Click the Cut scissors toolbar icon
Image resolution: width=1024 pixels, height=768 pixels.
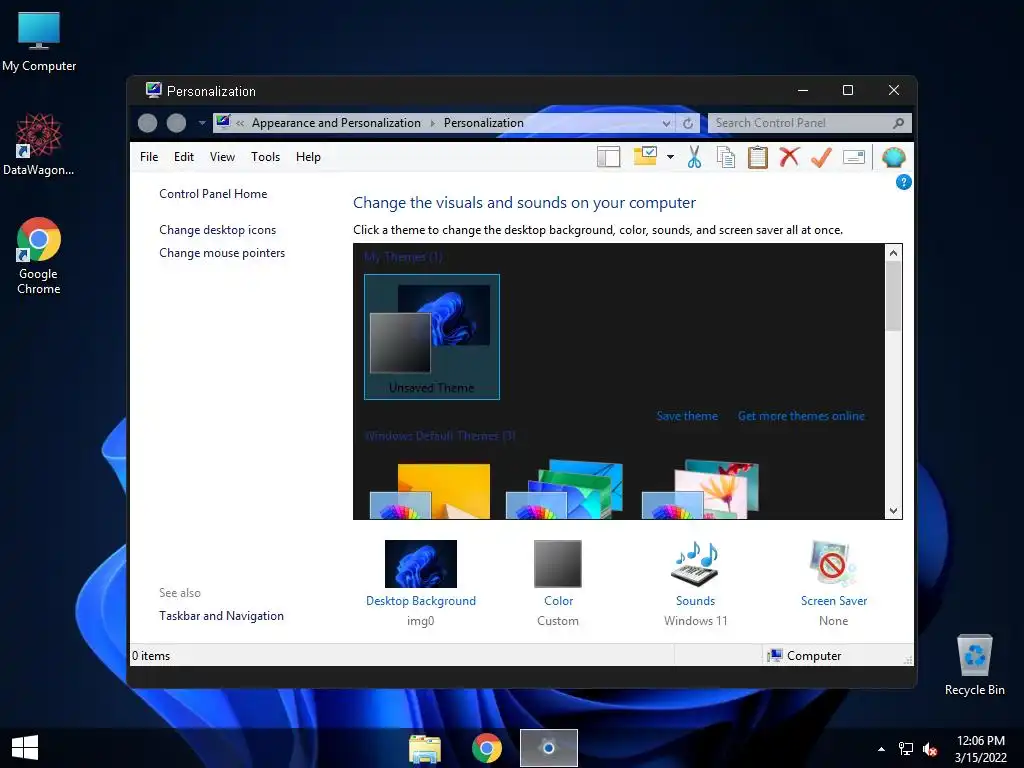pos(694,157)
